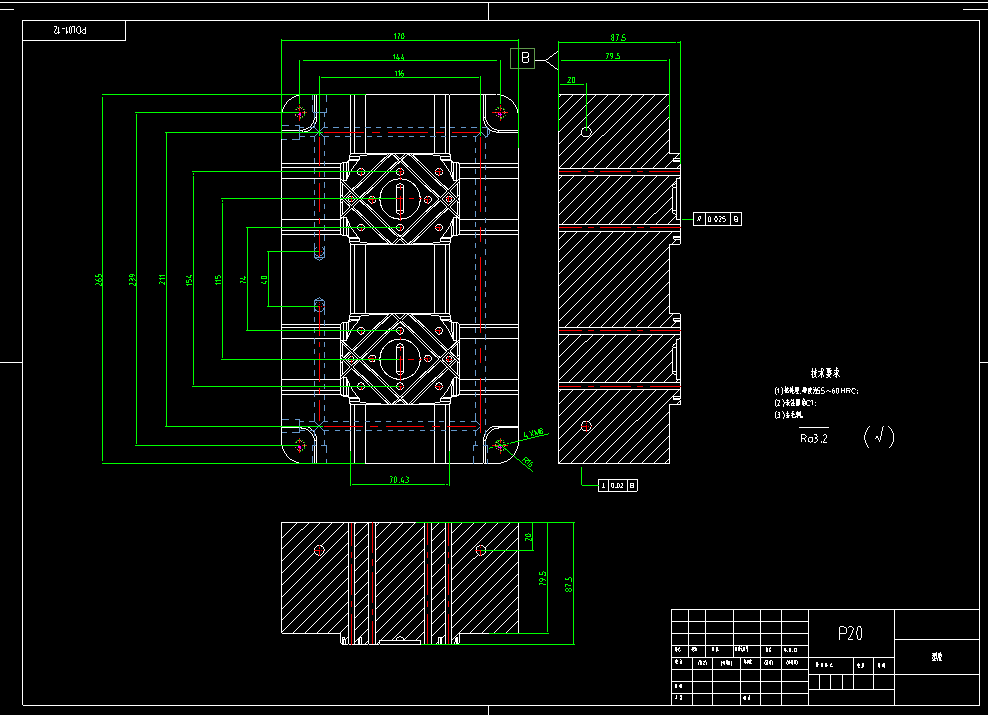This screenshot has height=715, width=988.
Task: Select the 144 horizontal dimension text
Action: (x=398, y=57)
